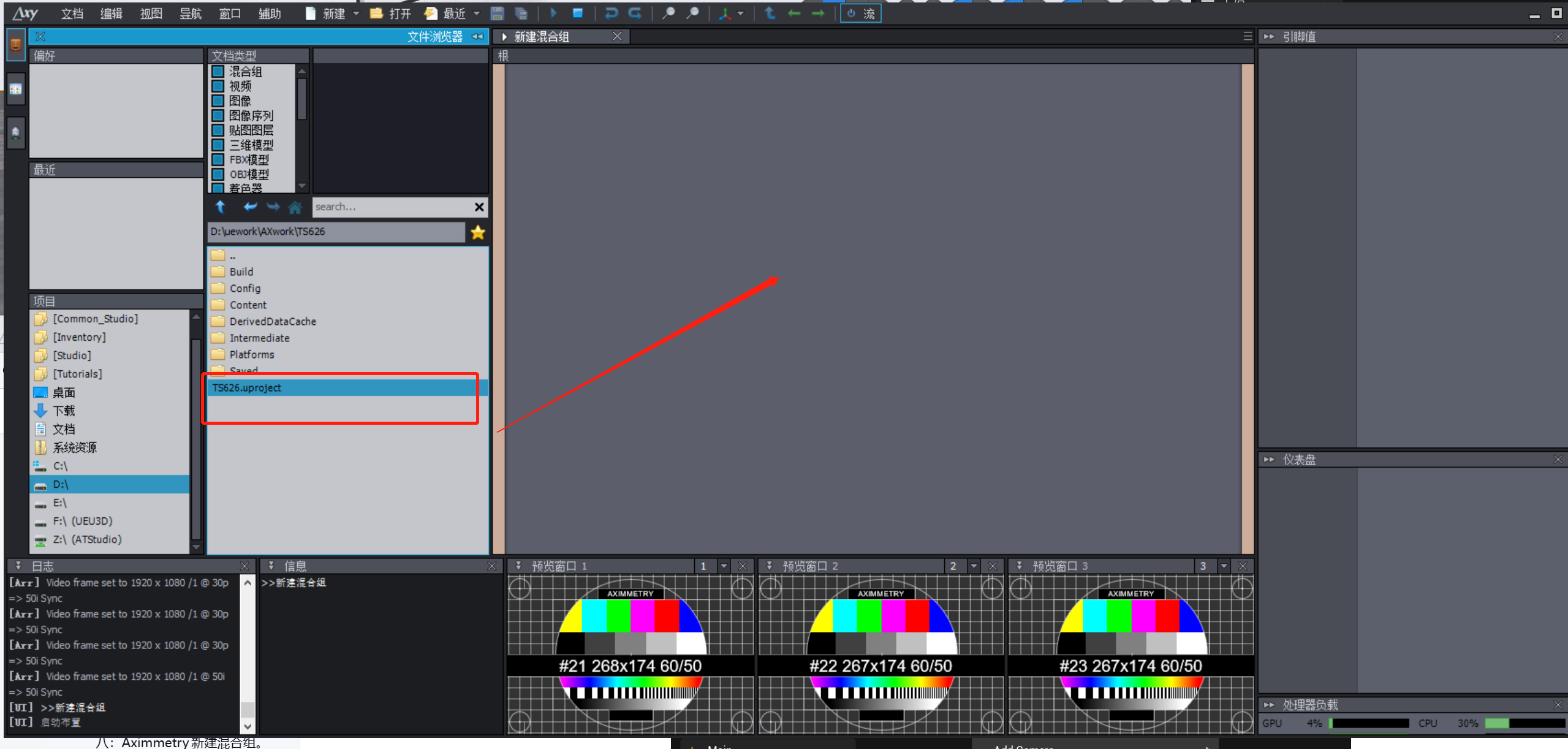Click the 流 power button
Viewport: 1568px width, 749px height.
coord(860,13)
